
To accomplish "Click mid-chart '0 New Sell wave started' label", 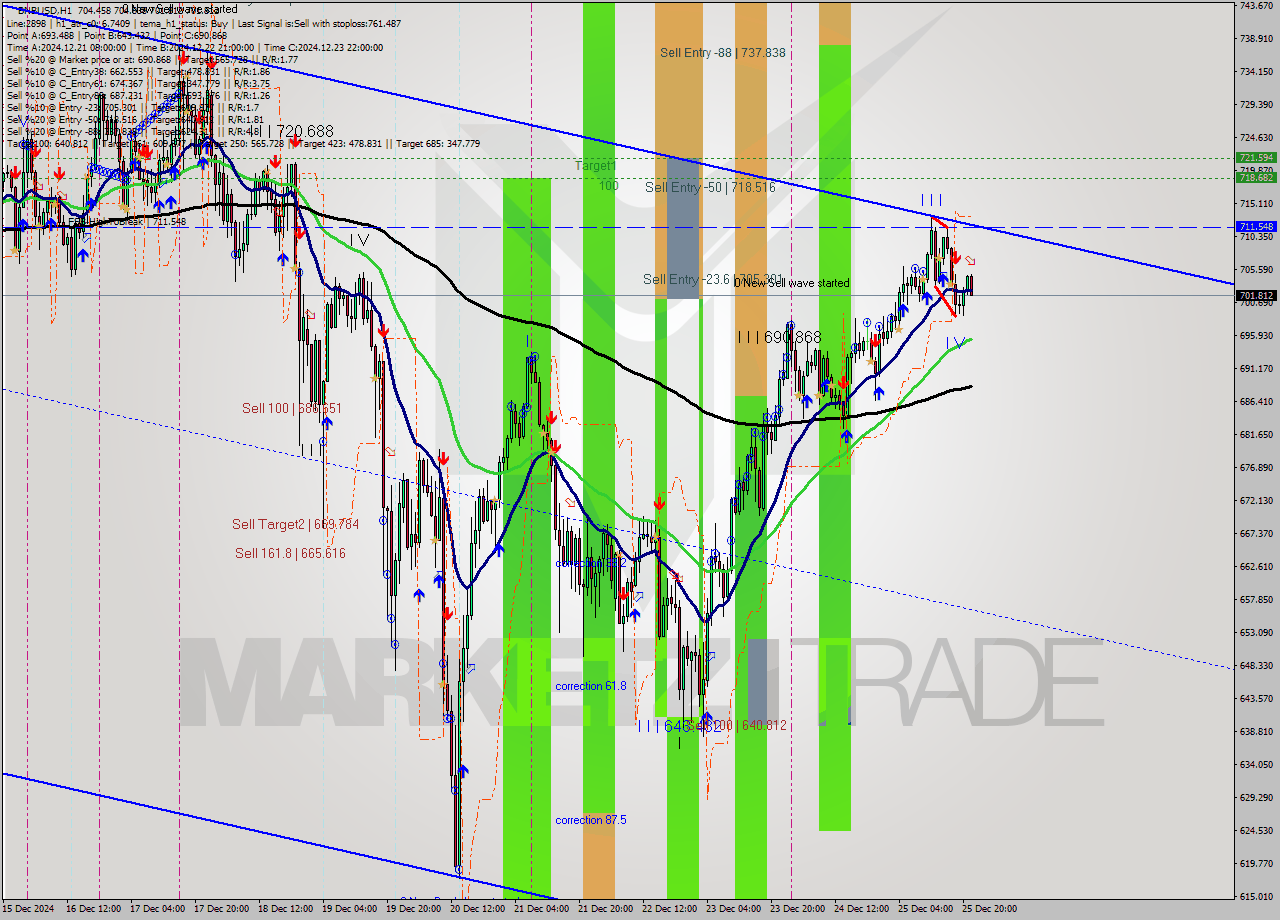I will tap(791, 283).
